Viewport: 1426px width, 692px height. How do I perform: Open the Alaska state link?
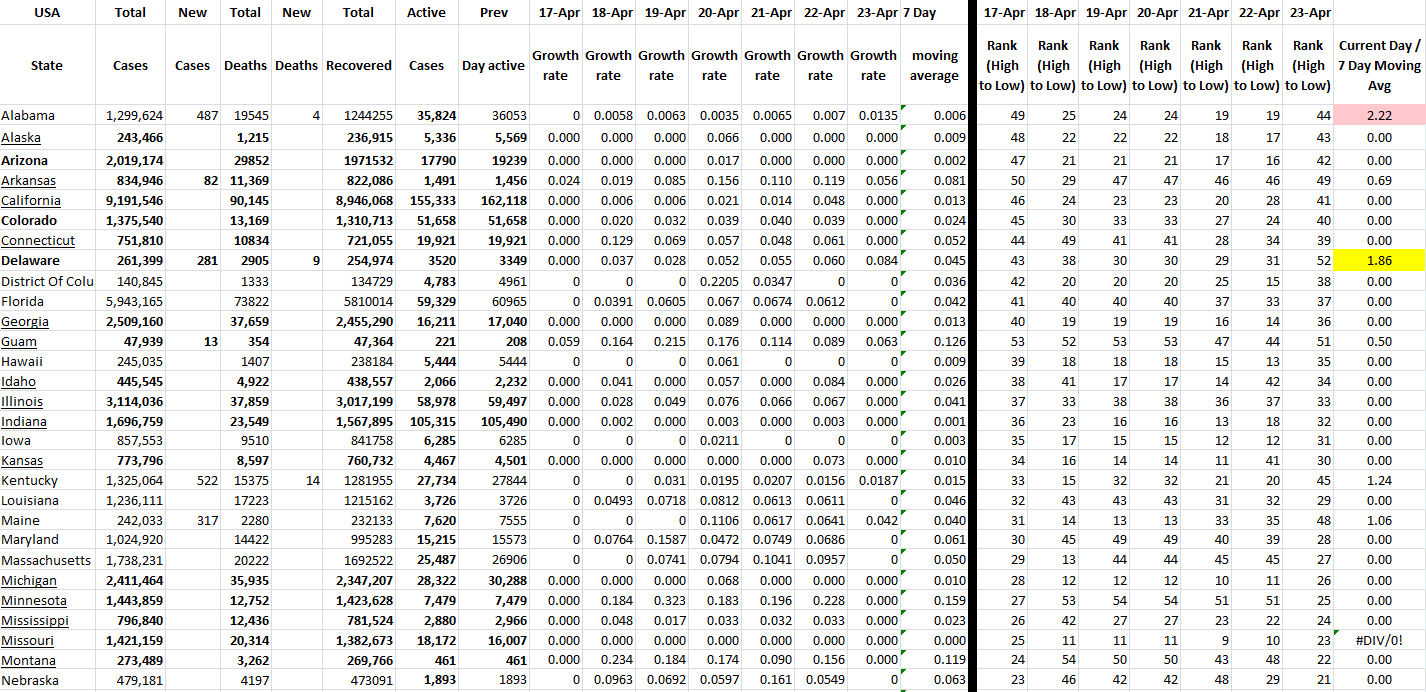[21, 137]
